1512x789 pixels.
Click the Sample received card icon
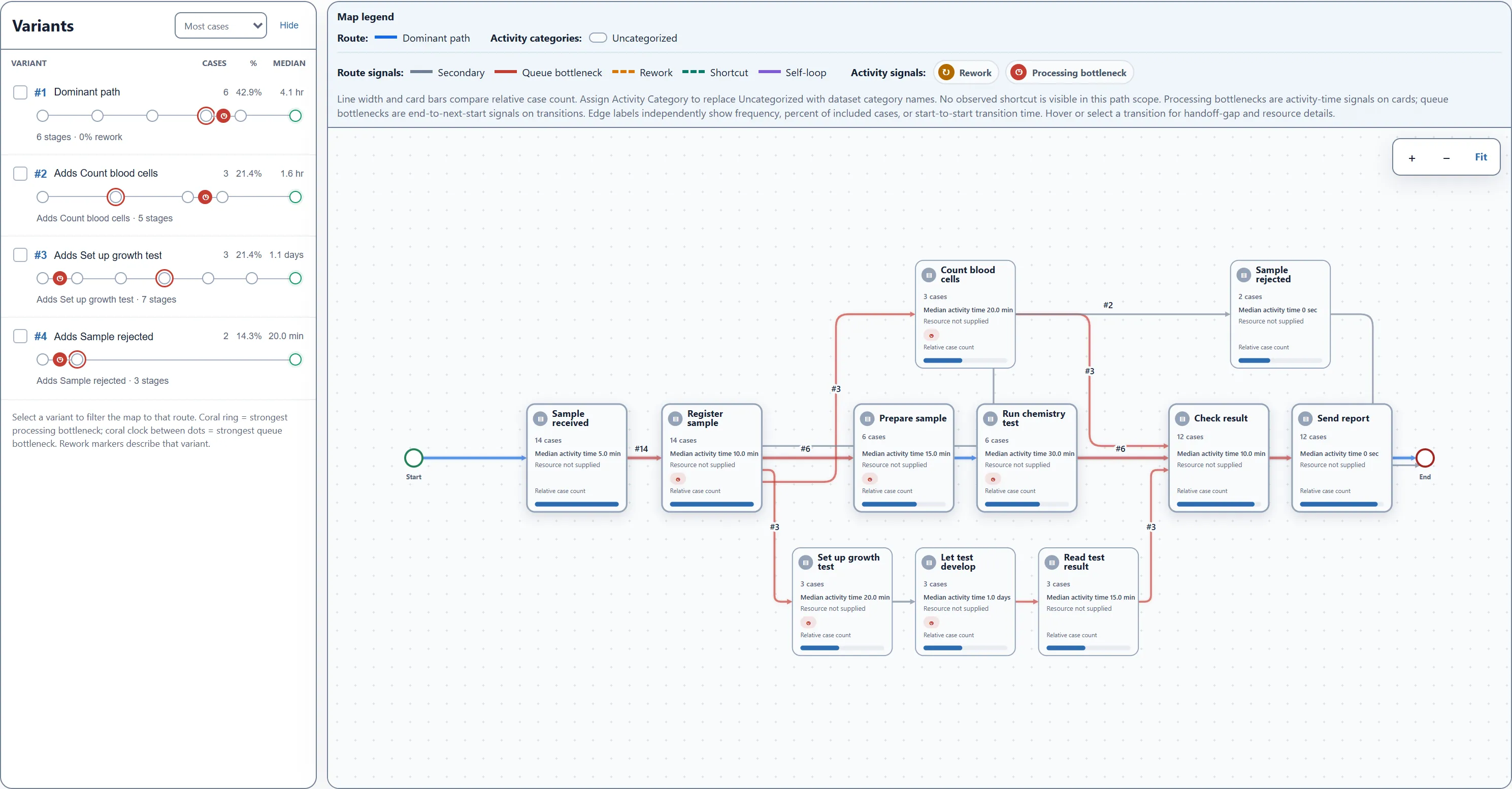[x=540, y=418]
